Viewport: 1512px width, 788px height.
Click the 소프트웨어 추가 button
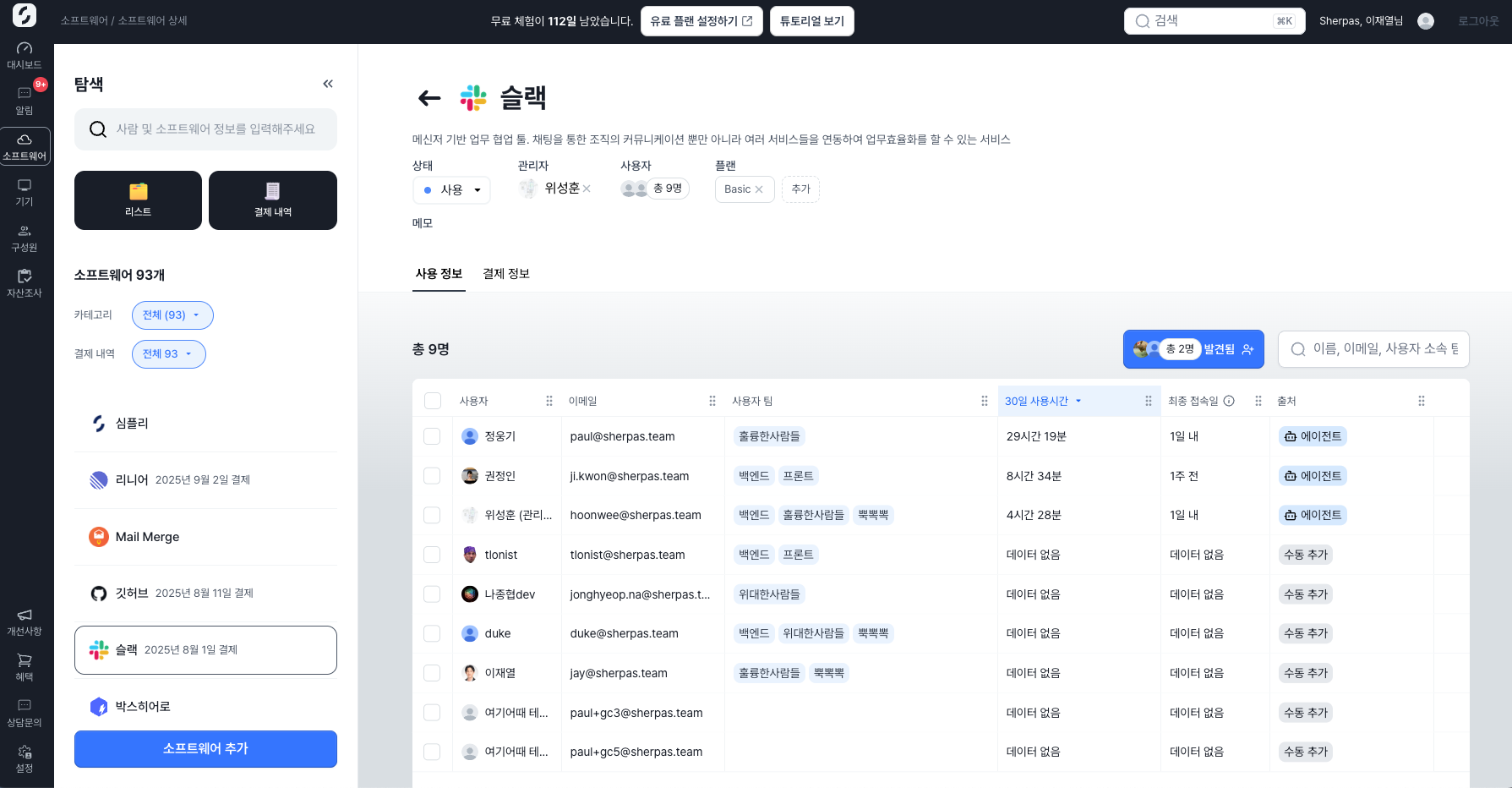coord(205,749)
